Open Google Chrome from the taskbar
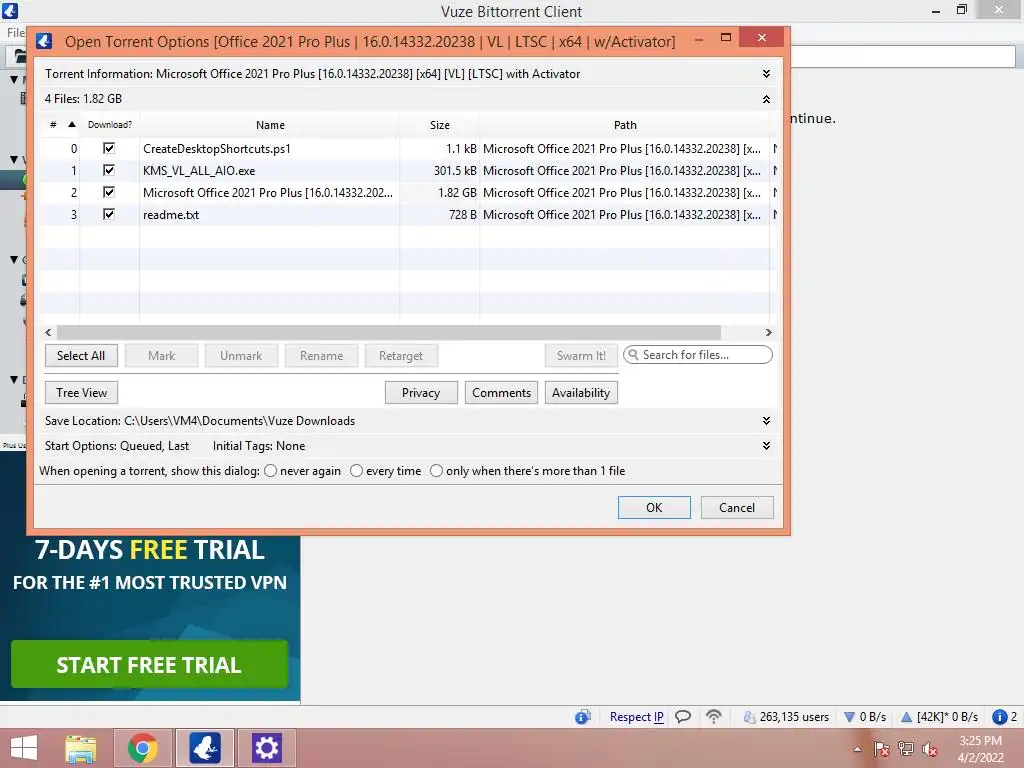The height and width of the screenshot is (768, 1024). click(142, 748)
